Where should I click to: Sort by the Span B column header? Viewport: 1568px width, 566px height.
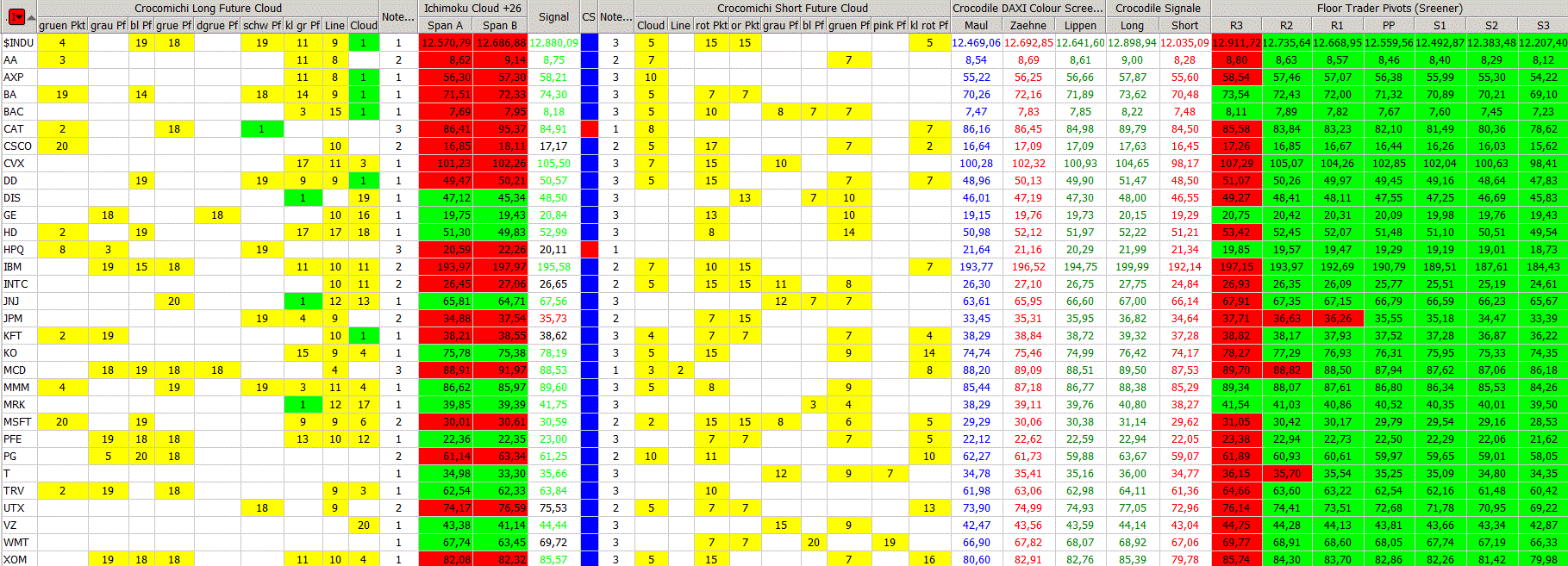(500, 25)
